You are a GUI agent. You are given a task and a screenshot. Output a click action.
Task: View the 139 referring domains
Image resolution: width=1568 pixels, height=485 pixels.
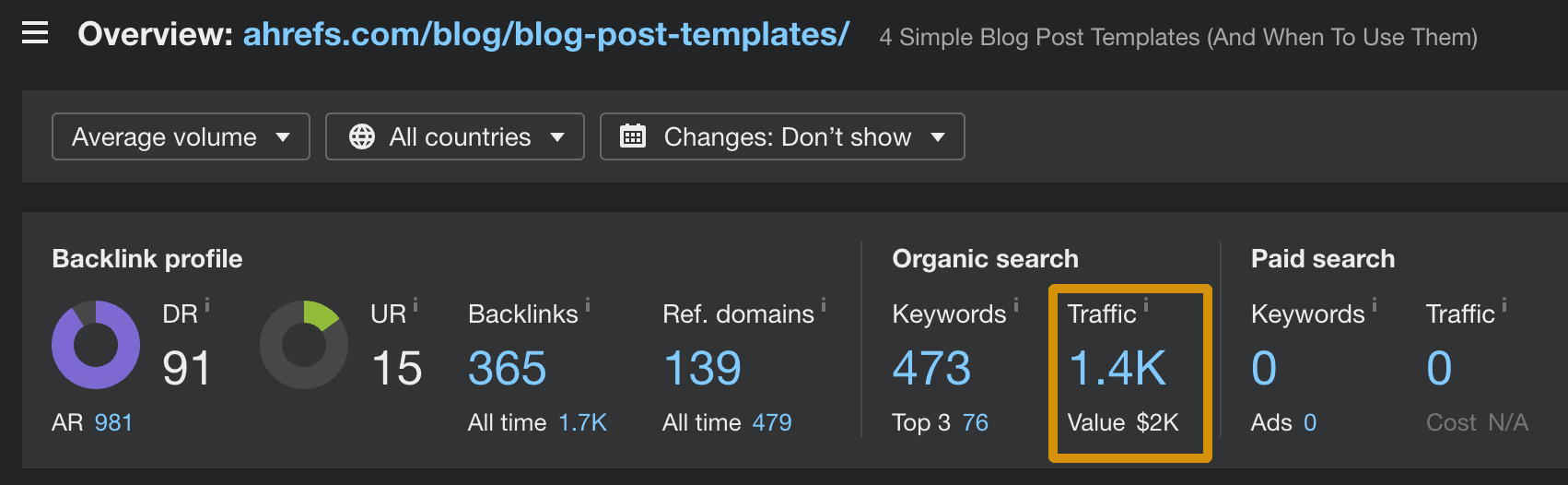point(702,369)
